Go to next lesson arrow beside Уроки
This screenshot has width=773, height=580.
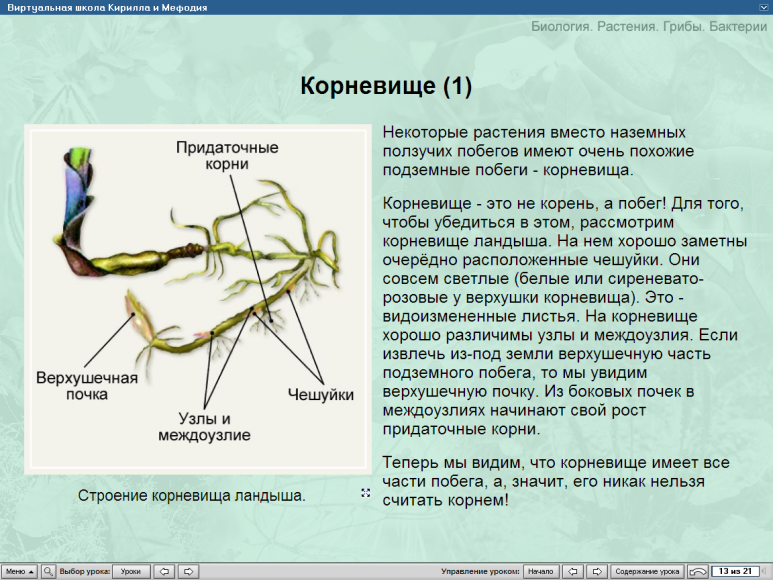[188, 571]
